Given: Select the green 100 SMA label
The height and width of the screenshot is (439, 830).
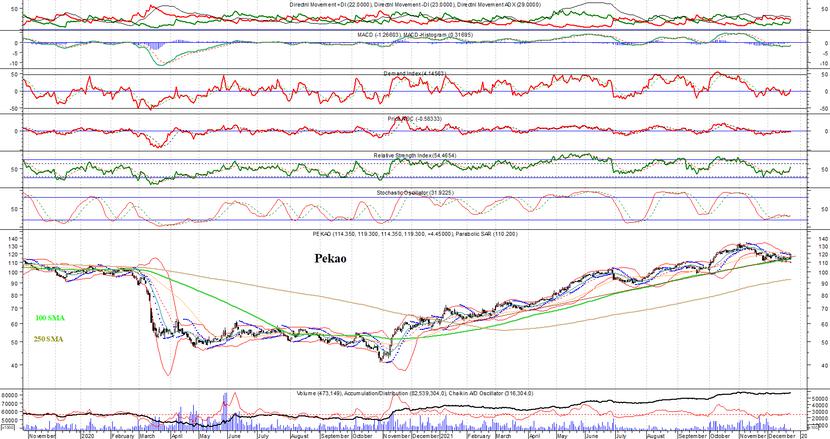Looking at the screenshot, I should pos(49,318).
